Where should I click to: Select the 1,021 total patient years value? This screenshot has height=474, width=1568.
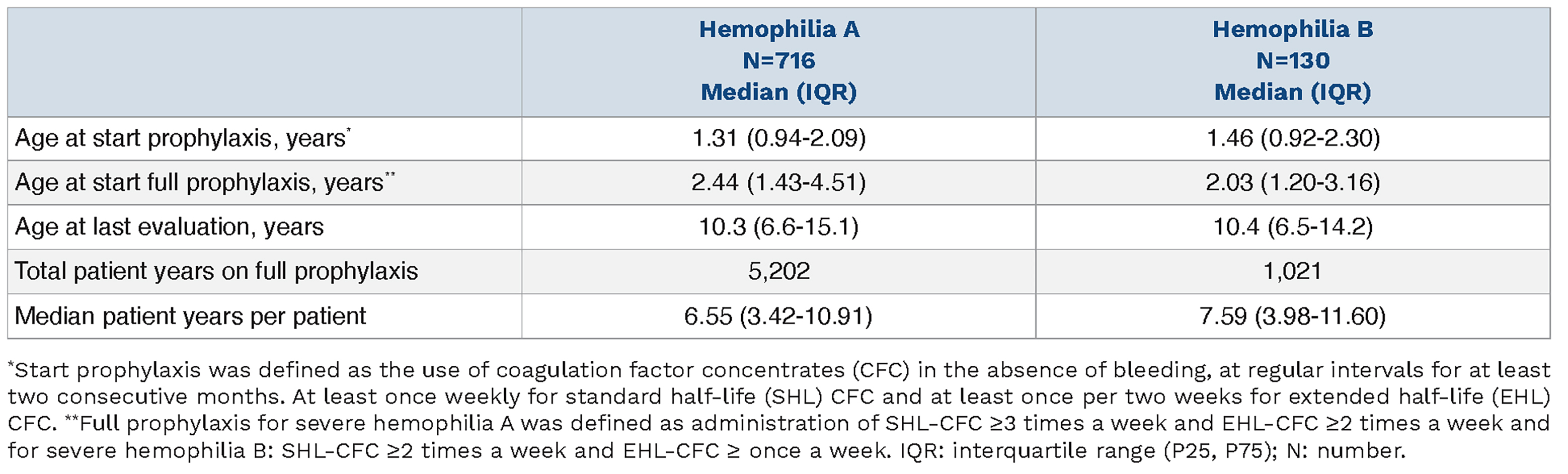pyautogui.click(x=1292, y=271)
